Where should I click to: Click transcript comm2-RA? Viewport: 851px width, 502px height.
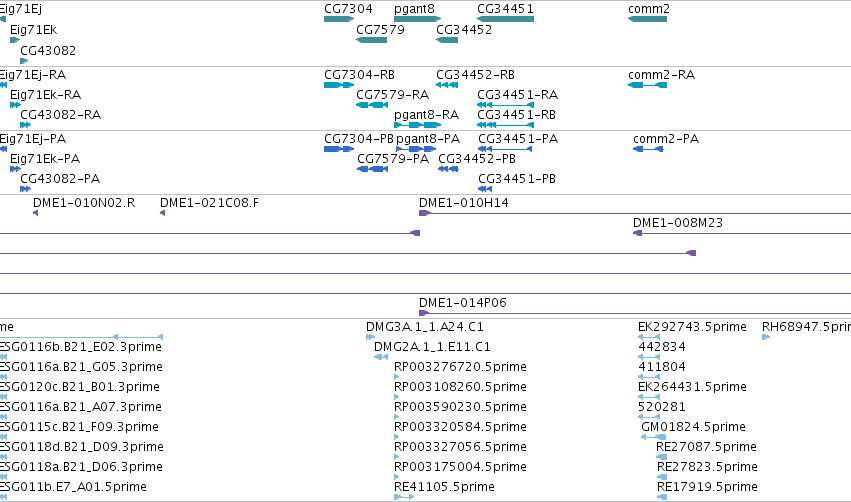point(661,74)
